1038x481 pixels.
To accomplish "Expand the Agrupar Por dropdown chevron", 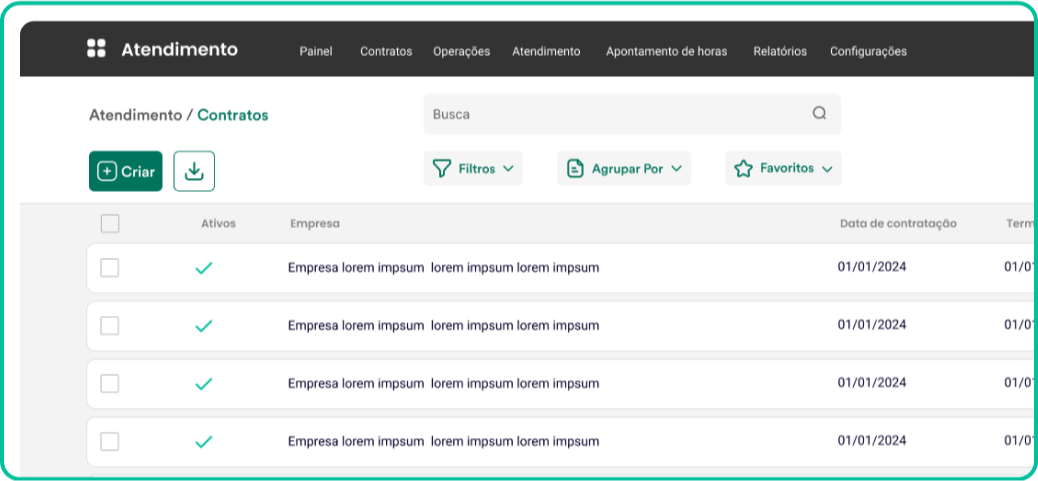I will (x=676, y=169).
